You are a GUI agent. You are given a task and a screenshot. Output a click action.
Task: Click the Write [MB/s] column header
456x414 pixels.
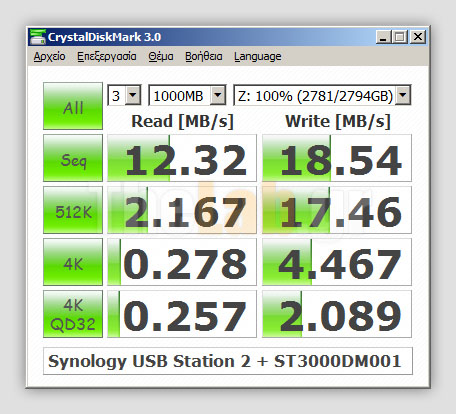338,121
